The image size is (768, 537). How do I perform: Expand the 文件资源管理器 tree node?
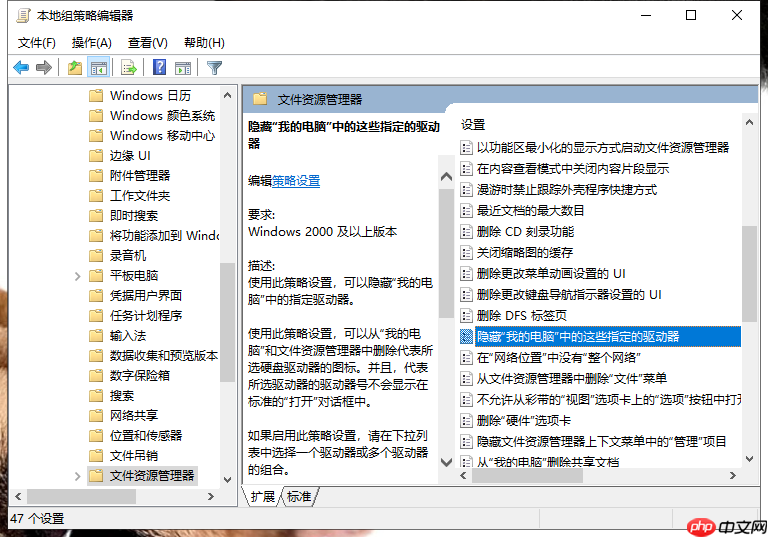tap(77, 476)
